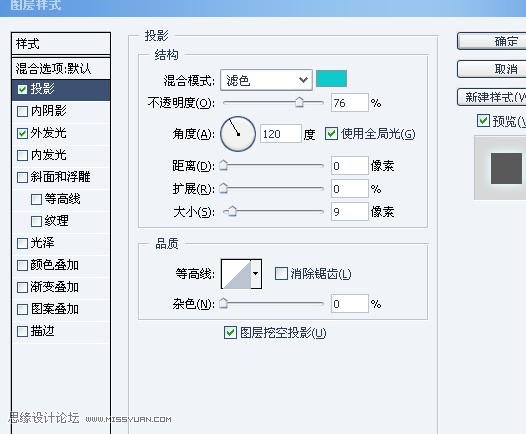
Task: Open the 斜面和浮雕 settings row
Action: click(x=61, y=177)
